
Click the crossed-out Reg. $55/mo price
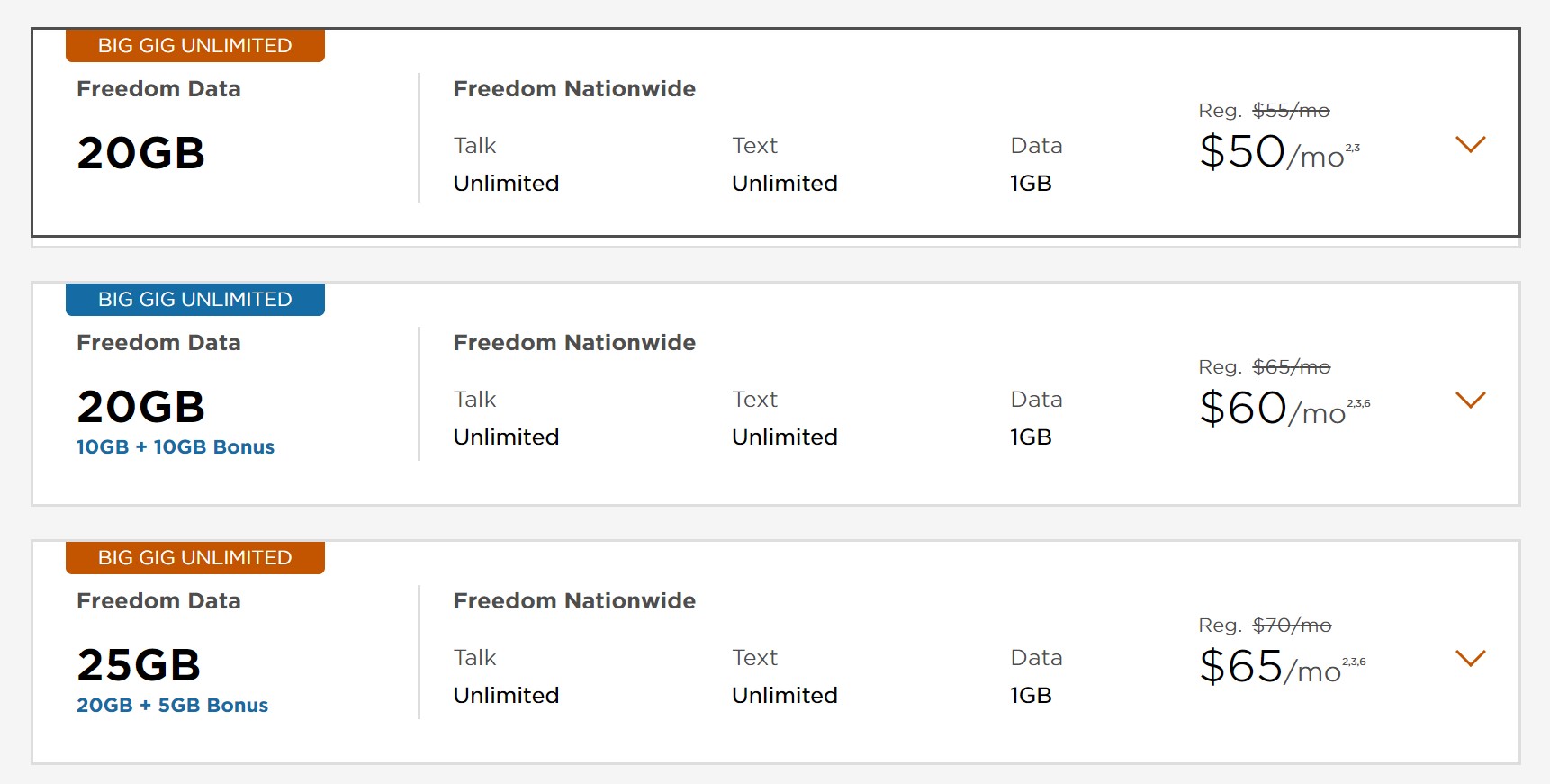[1291, 111]
